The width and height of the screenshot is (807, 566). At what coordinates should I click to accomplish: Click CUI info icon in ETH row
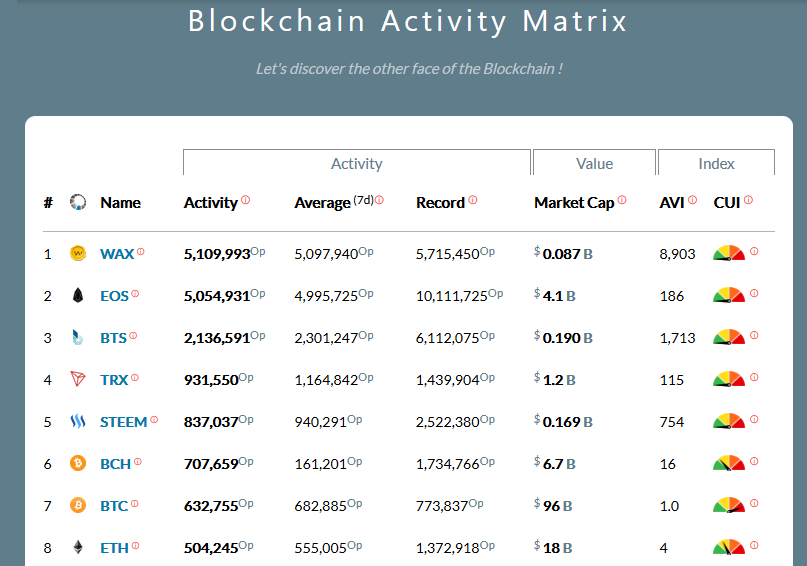tap(754, 545)
